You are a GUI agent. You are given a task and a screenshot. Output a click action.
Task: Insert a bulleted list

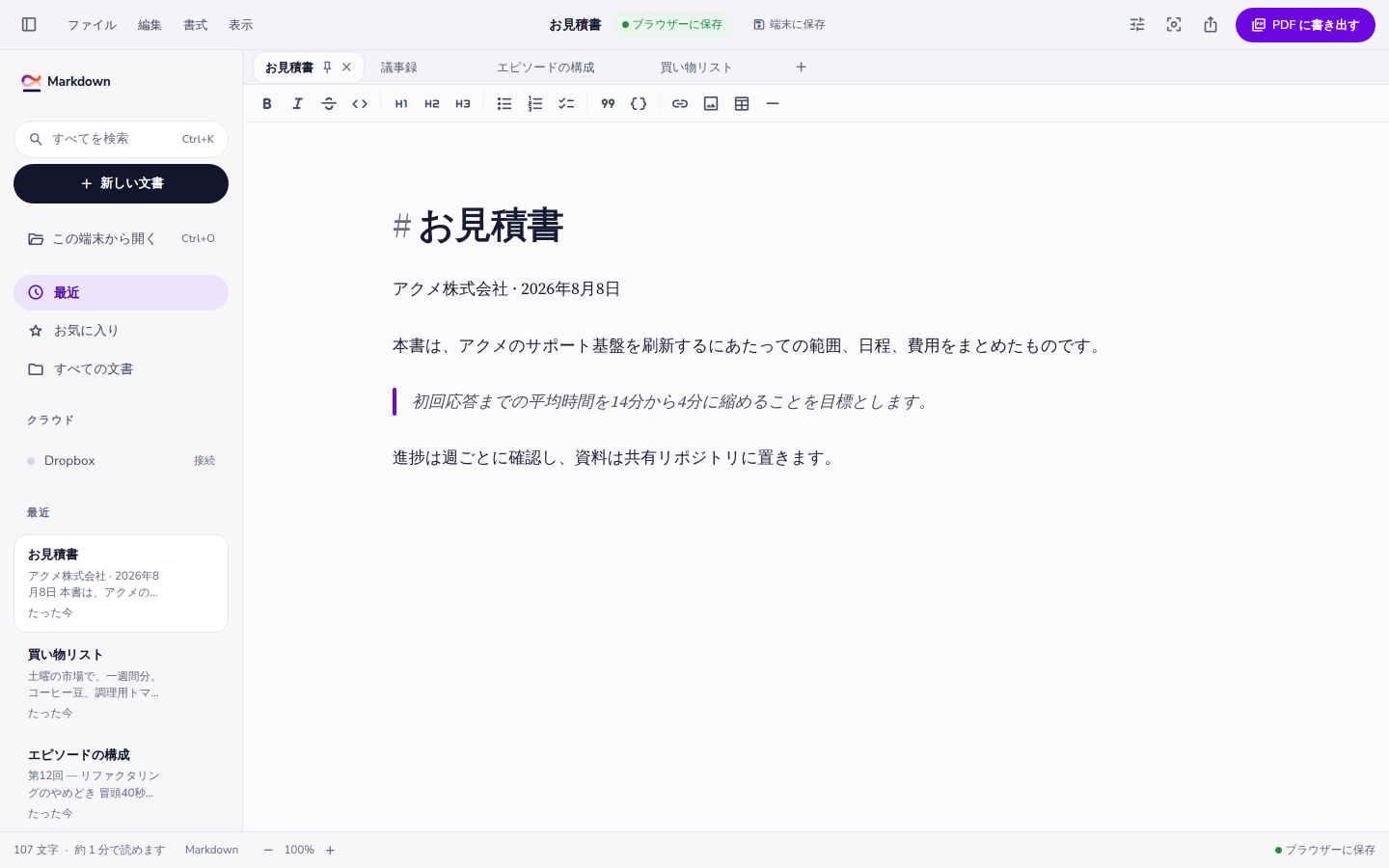(x=504, y=104)
